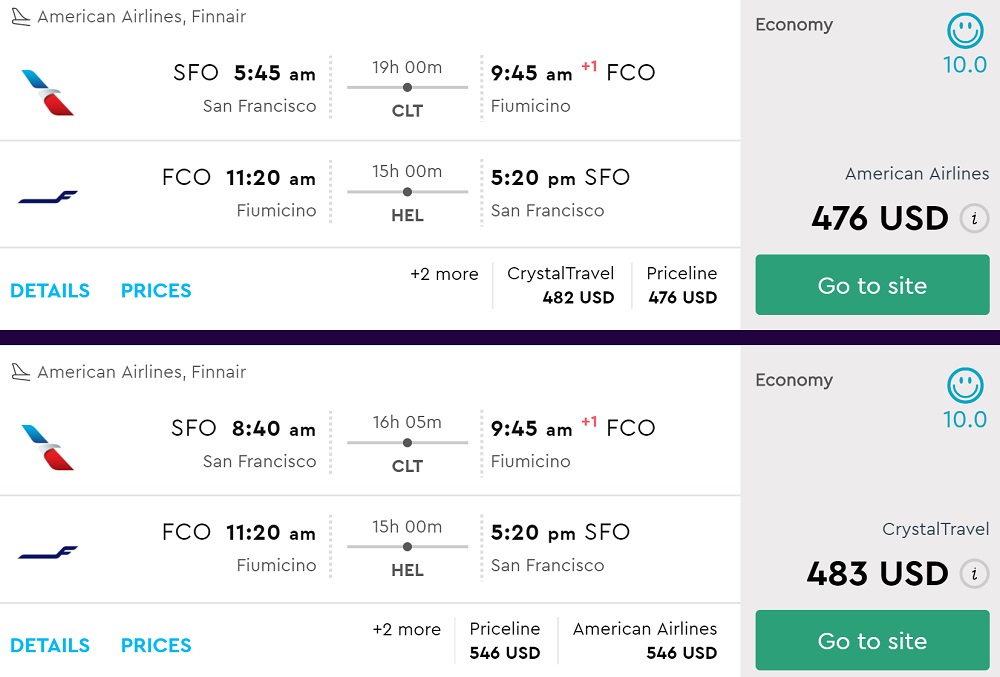Open PRICES for the 476 USD itinerary
This screenshot has width=1000, height=677.
pos(156,291)
